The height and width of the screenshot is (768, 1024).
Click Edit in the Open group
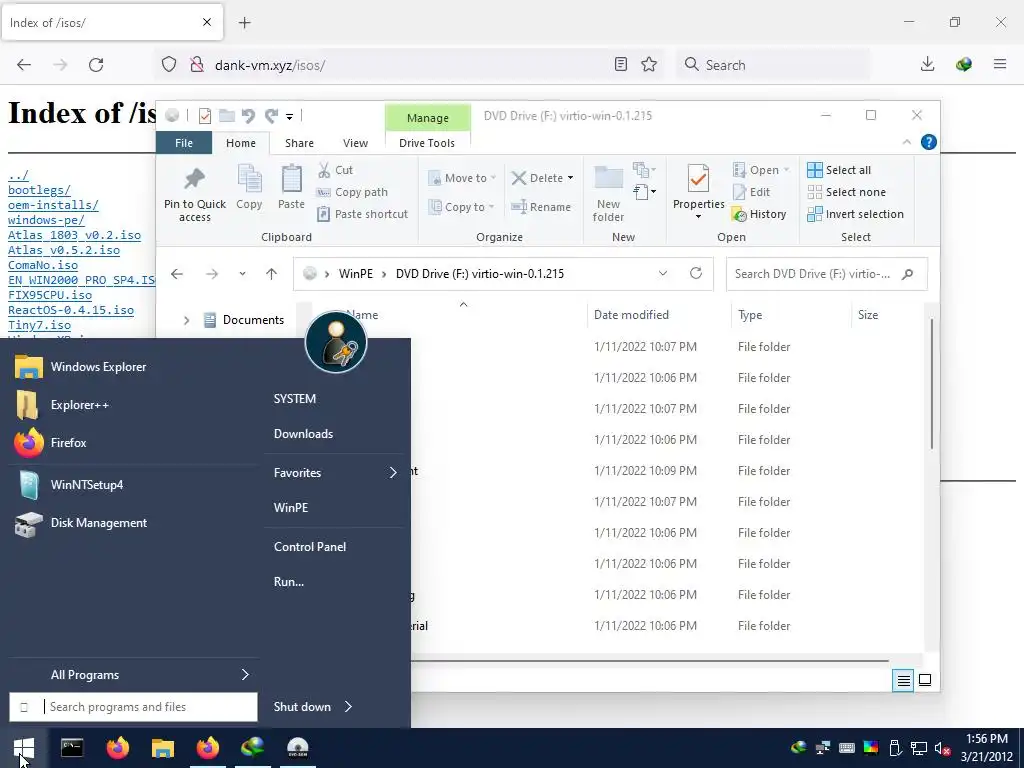click(752, 192)
